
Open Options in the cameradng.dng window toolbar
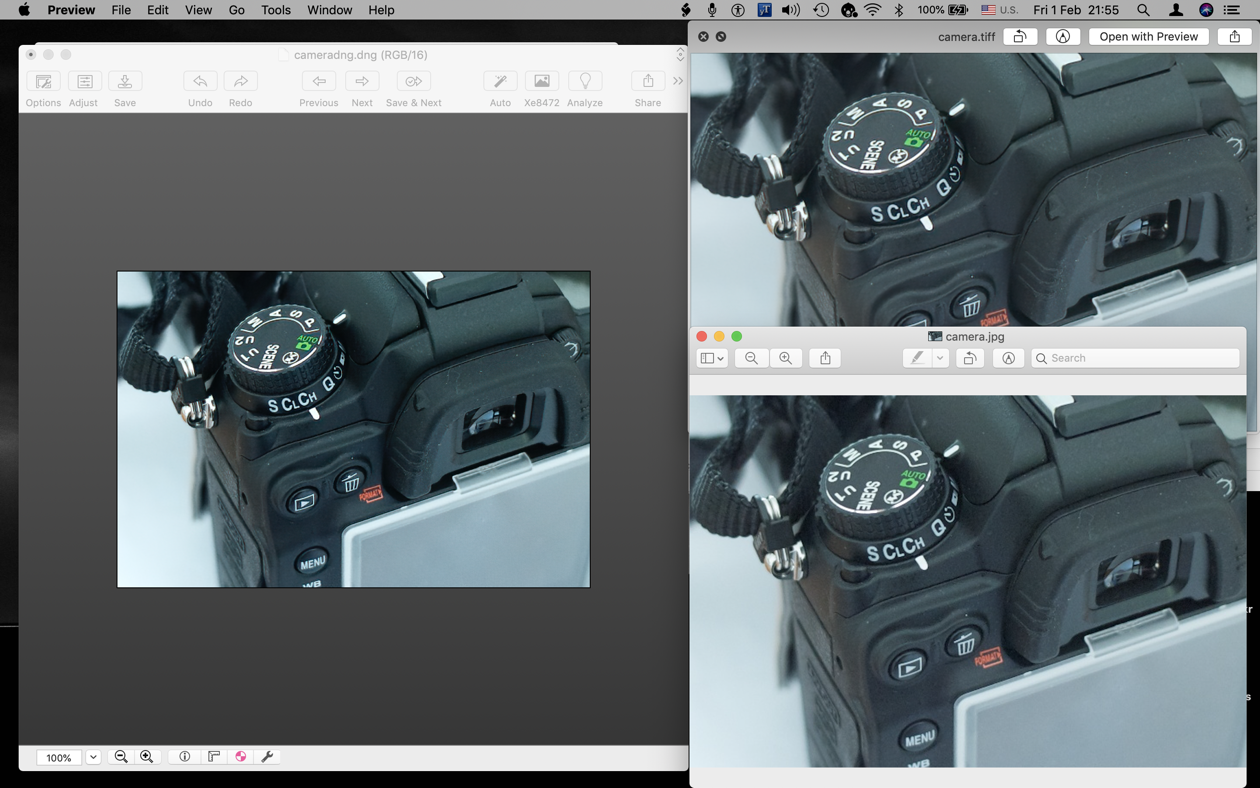(x=43, y=81)
